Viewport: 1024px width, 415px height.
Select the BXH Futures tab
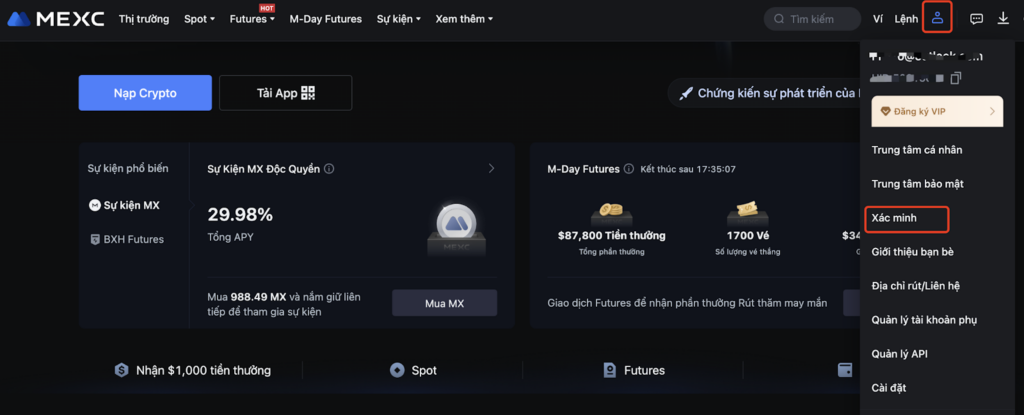point(133,239)
